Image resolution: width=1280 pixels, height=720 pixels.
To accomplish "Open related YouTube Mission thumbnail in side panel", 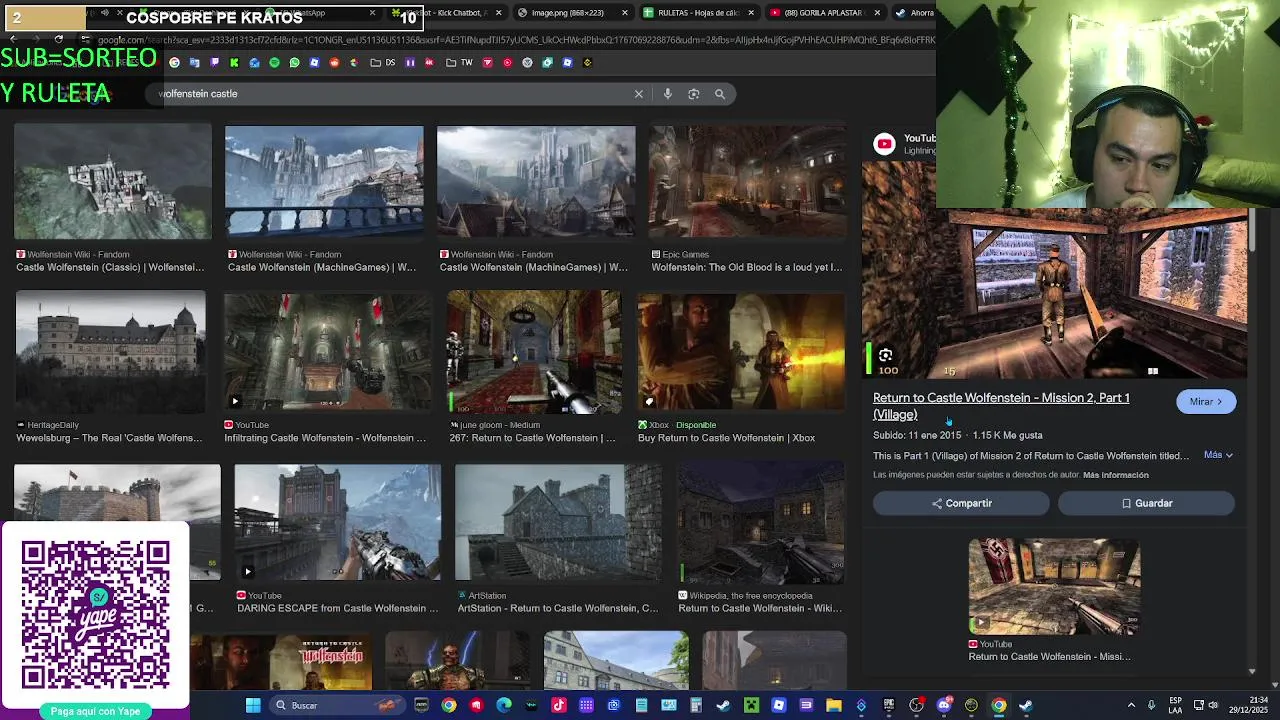I will point(1054,587).
